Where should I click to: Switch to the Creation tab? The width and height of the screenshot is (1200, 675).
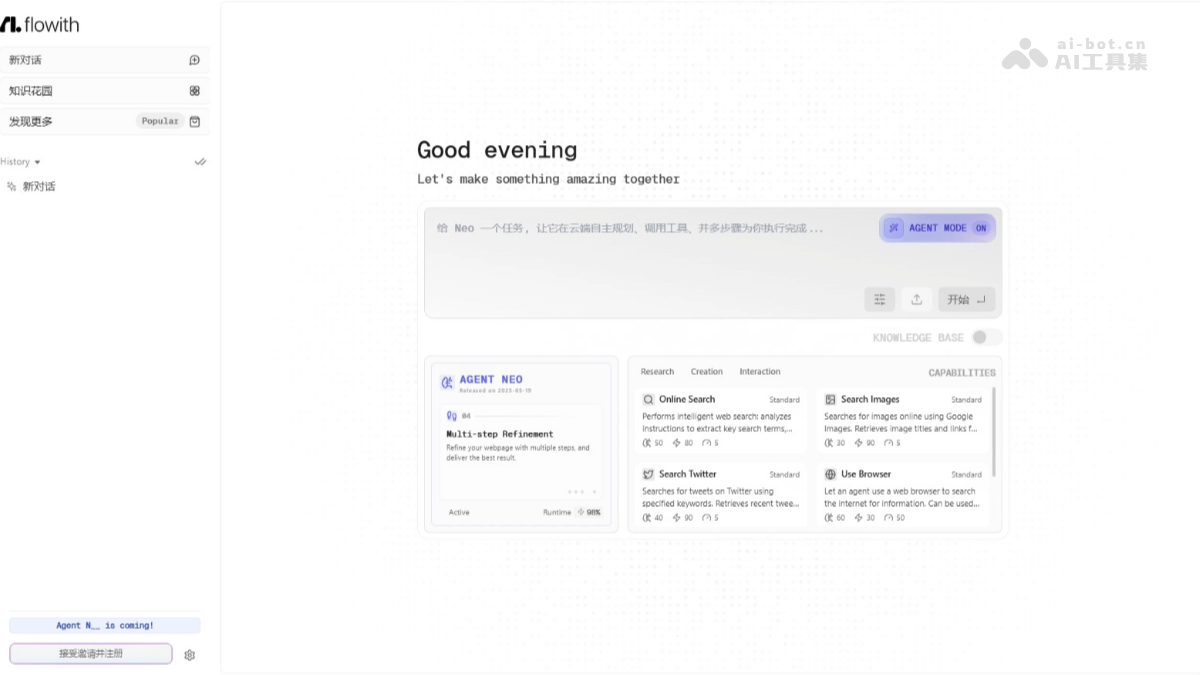[706, 371]
